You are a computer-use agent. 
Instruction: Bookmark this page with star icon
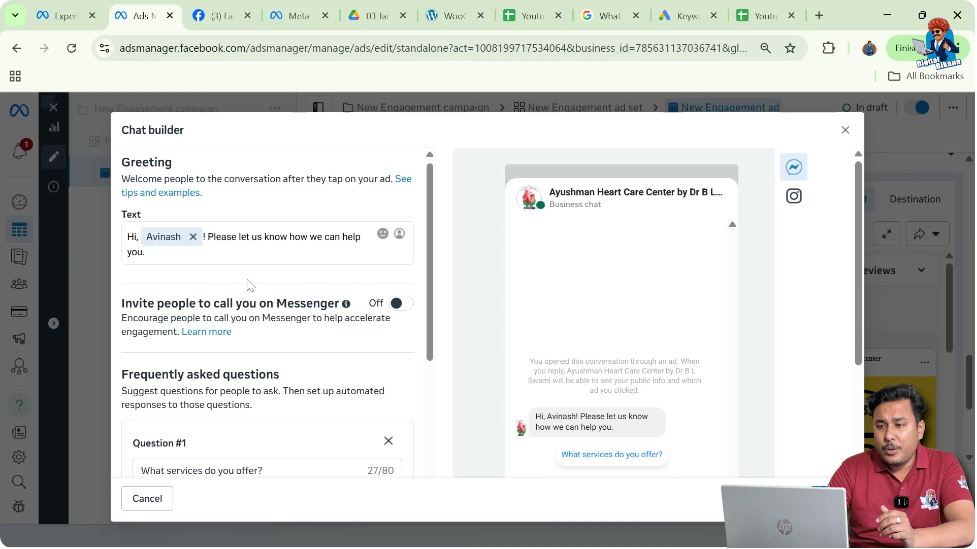(791, 48)
